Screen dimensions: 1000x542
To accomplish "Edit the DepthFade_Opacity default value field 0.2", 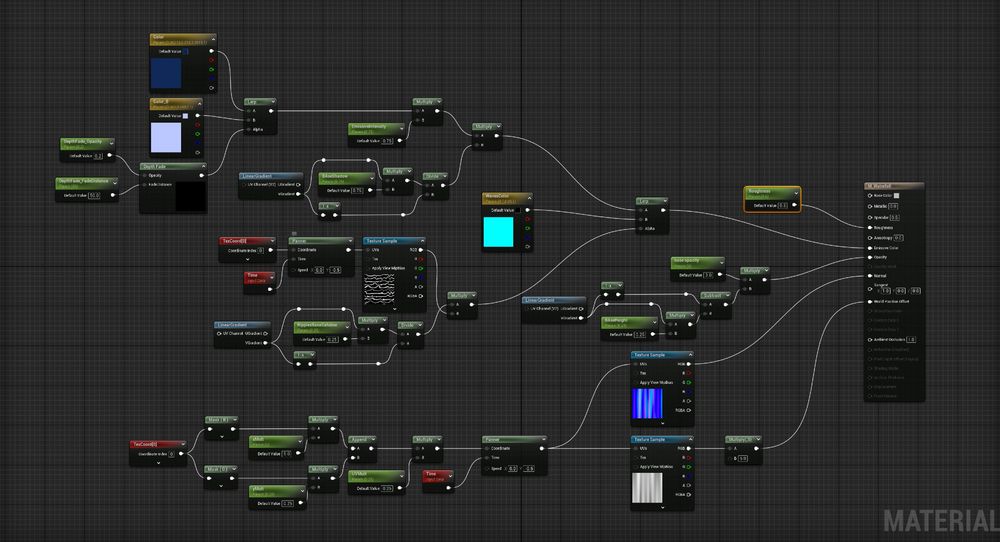I will (x=98, y=156).
